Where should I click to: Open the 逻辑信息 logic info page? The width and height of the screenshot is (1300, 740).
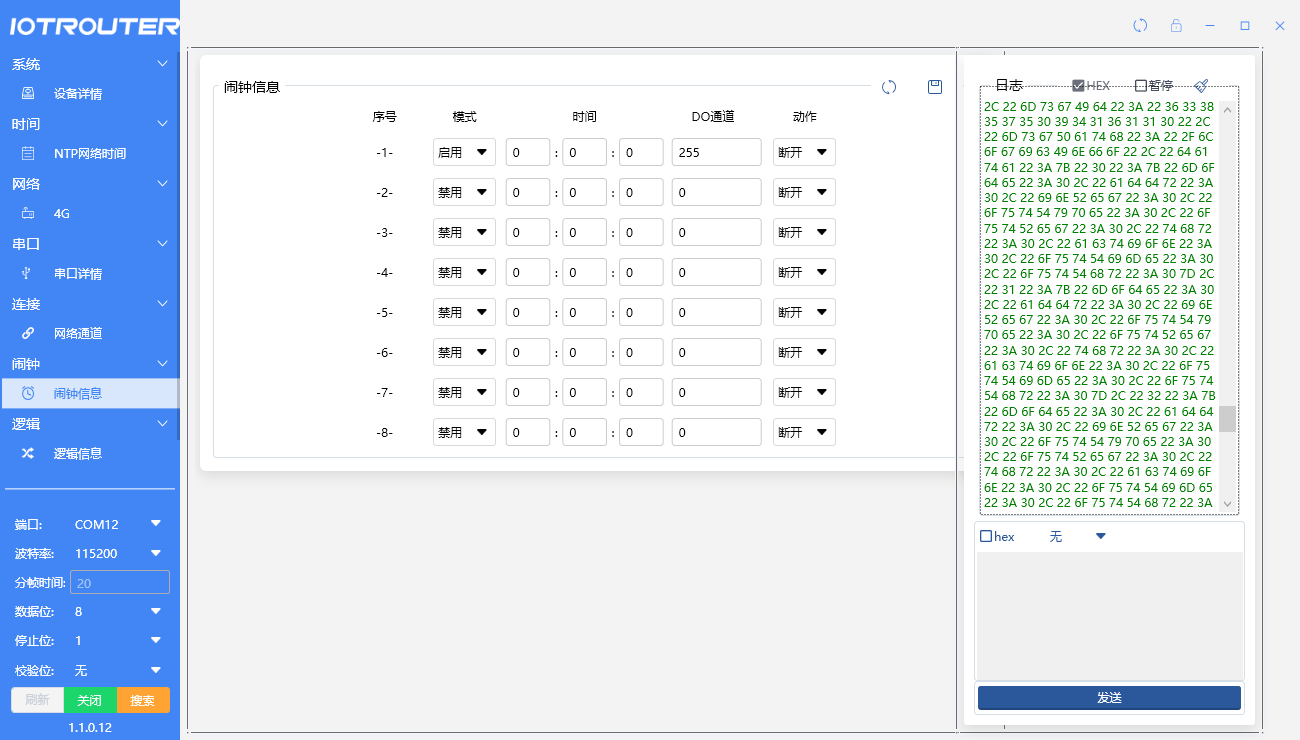(x=78, y=453)
